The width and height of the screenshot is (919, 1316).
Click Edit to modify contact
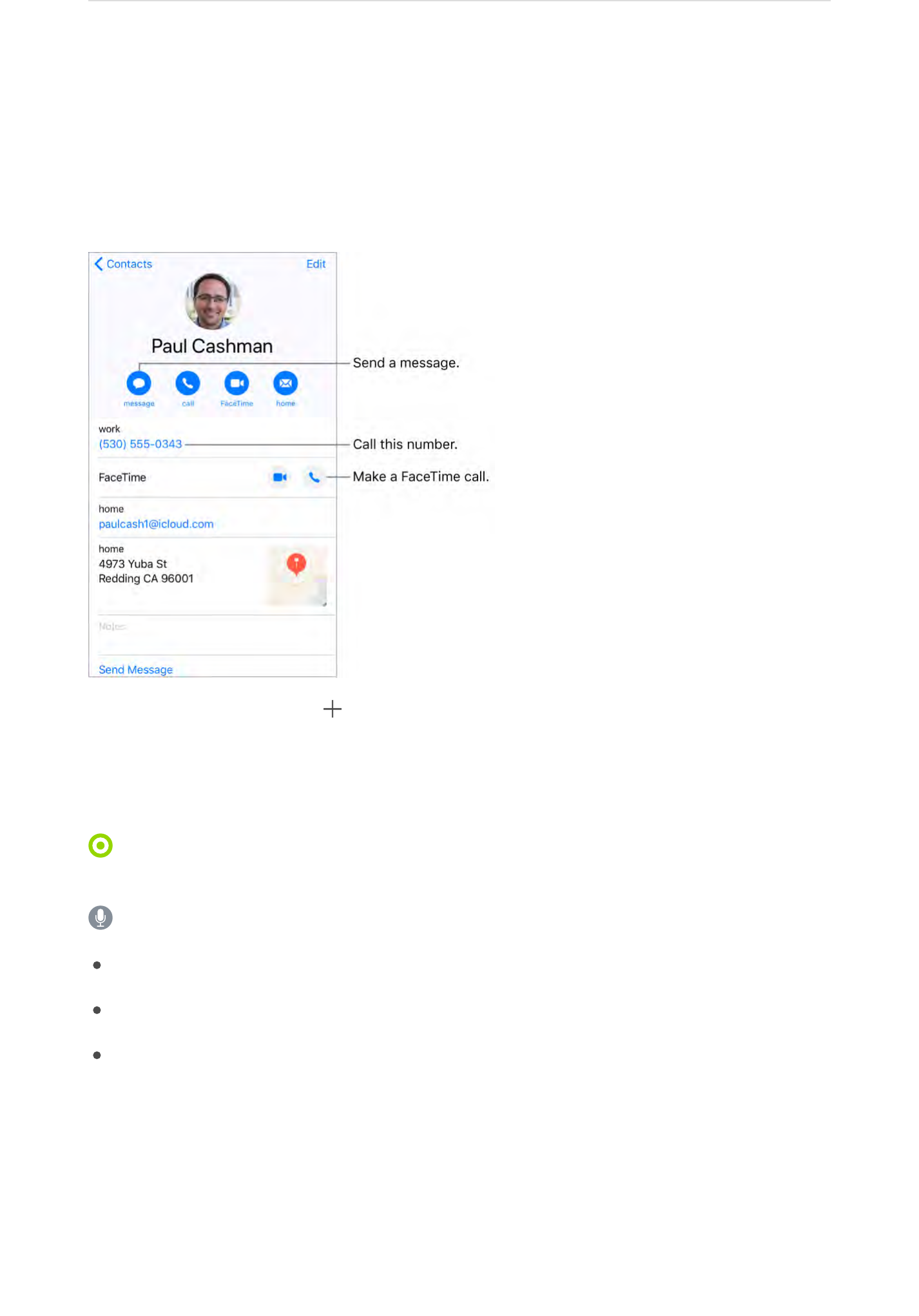point(316,264)
